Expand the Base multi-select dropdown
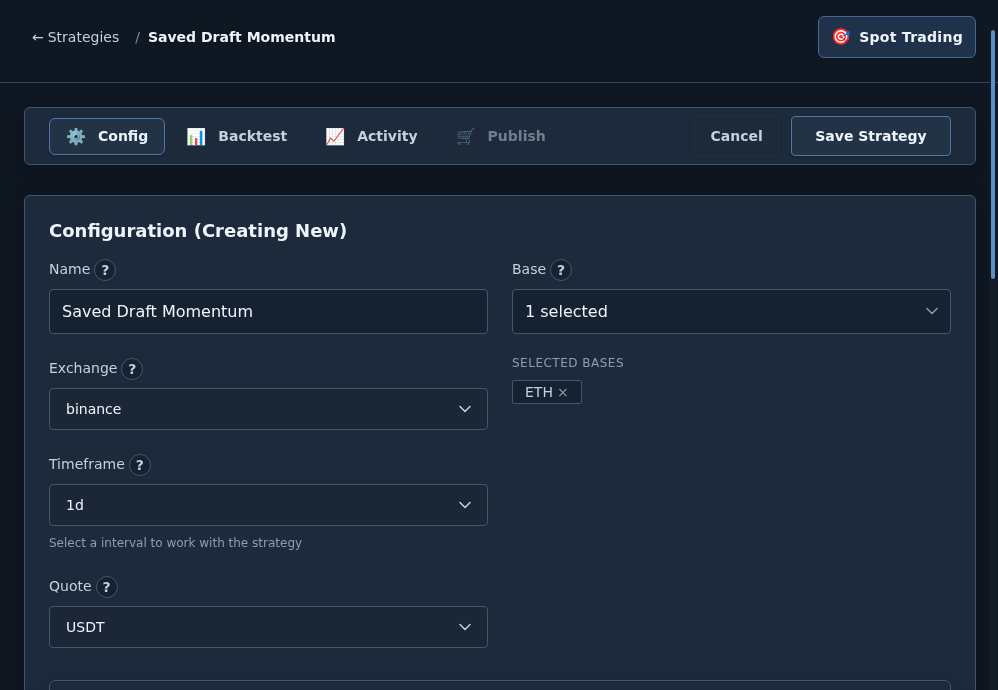The image size is (998, 690). pos(731,312)
